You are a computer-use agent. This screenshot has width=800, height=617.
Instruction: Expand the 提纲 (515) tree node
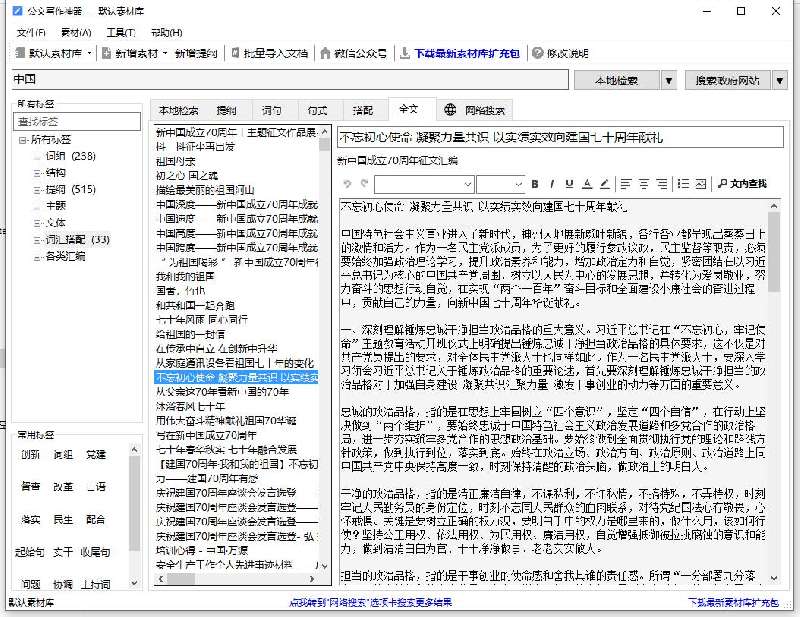37,190
